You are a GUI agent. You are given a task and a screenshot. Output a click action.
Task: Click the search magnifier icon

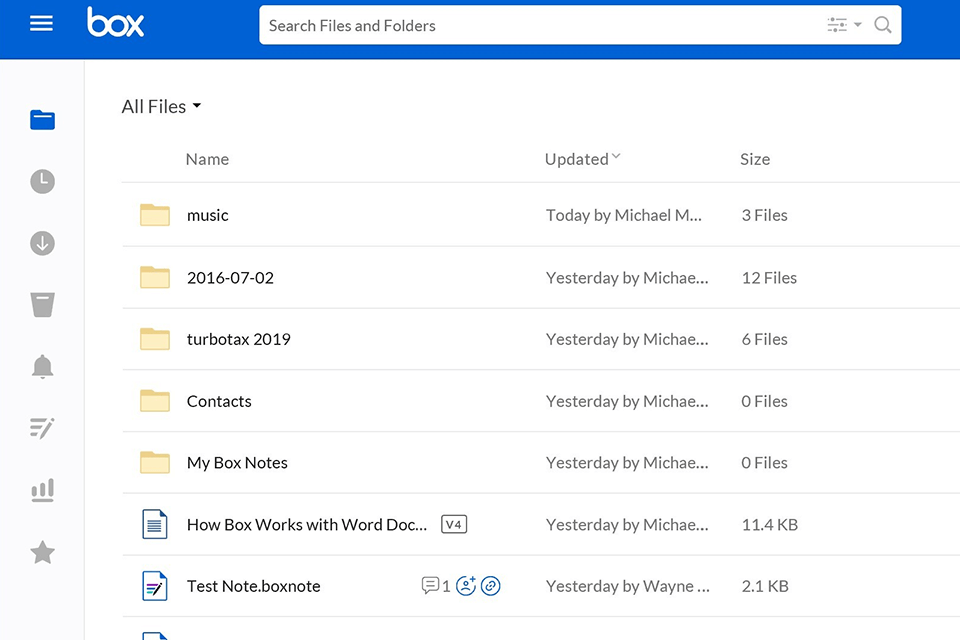pyautogui.click(x=882, y=26)
